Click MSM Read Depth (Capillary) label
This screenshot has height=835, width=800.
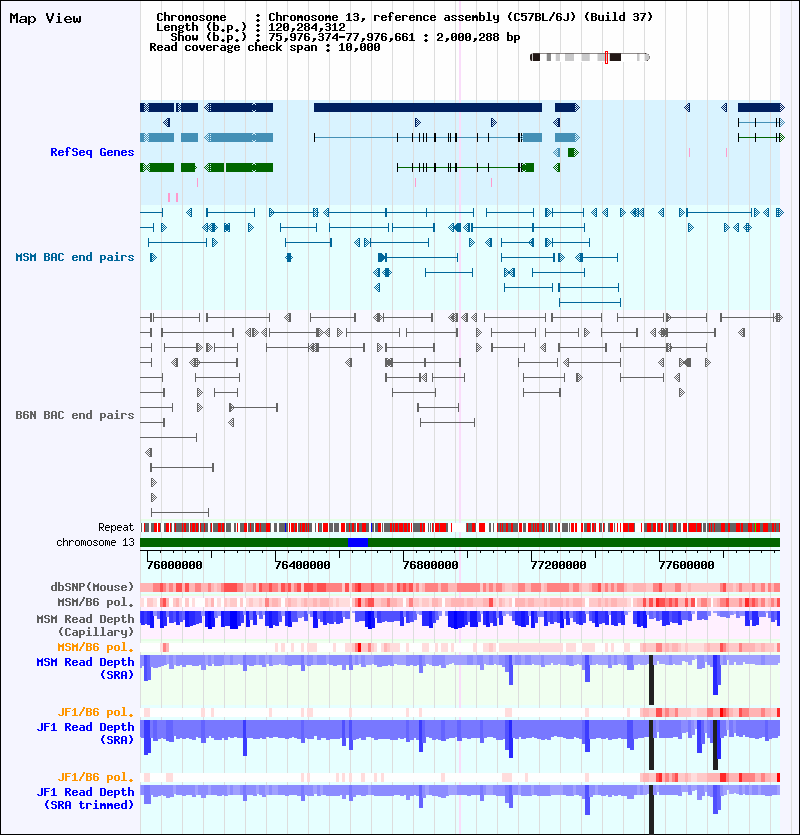(x=85, y=625)
